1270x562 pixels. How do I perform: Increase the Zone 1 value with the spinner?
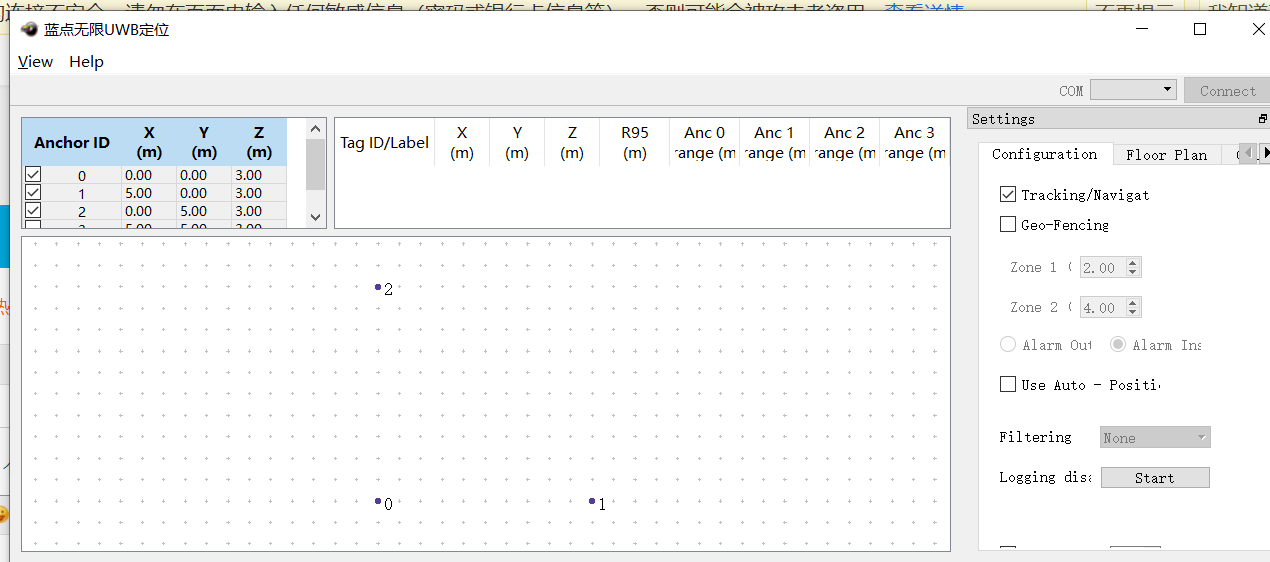pyautogui.click(x=1132, y=263)
